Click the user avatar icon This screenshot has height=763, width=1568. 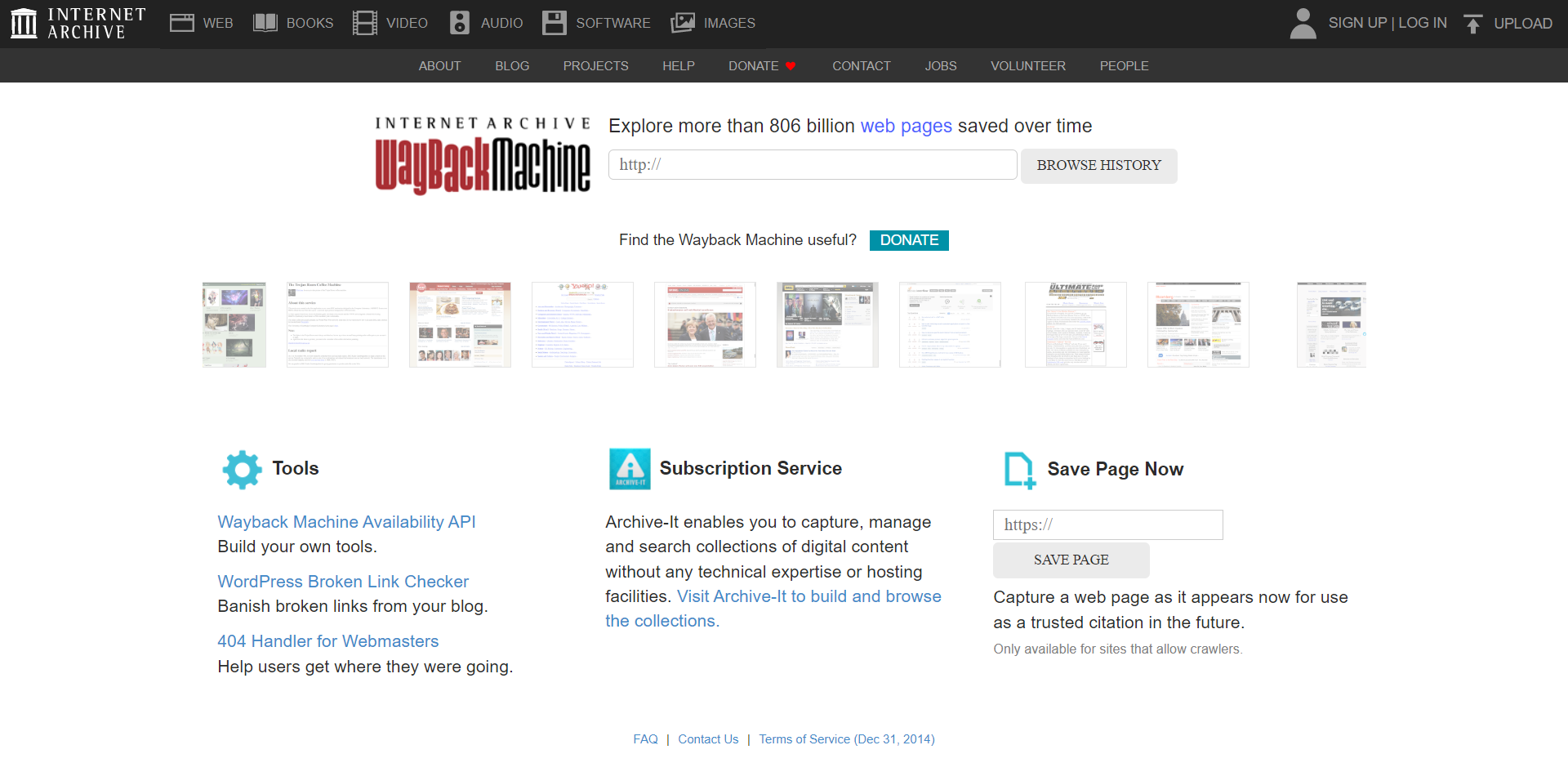click(x=1303, y=23)
